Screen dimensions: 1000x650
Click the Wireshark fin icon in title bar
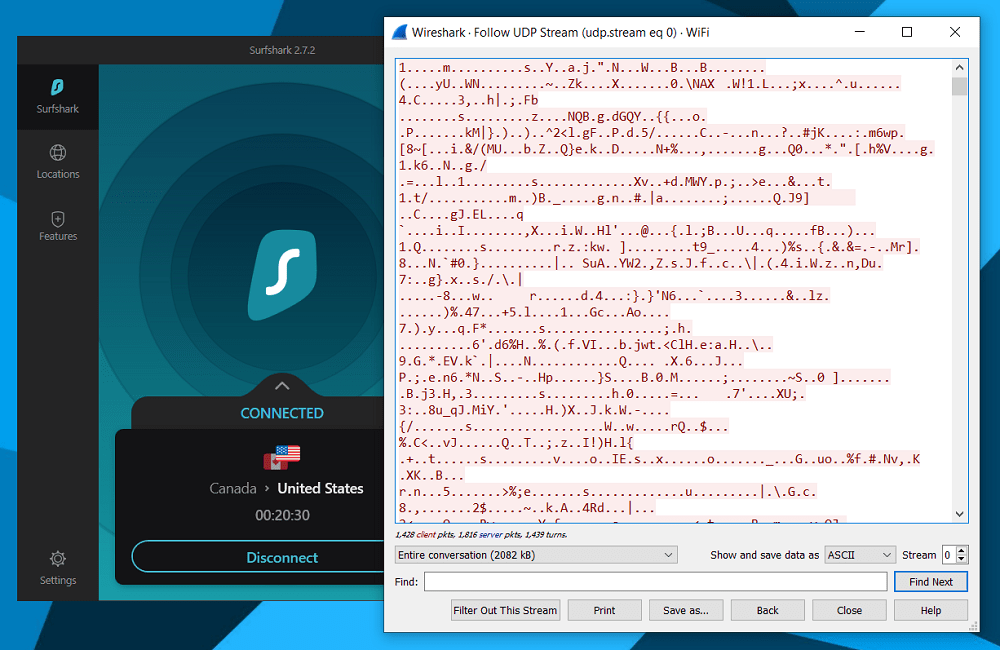pyautogui.click(x=399, y=32)
